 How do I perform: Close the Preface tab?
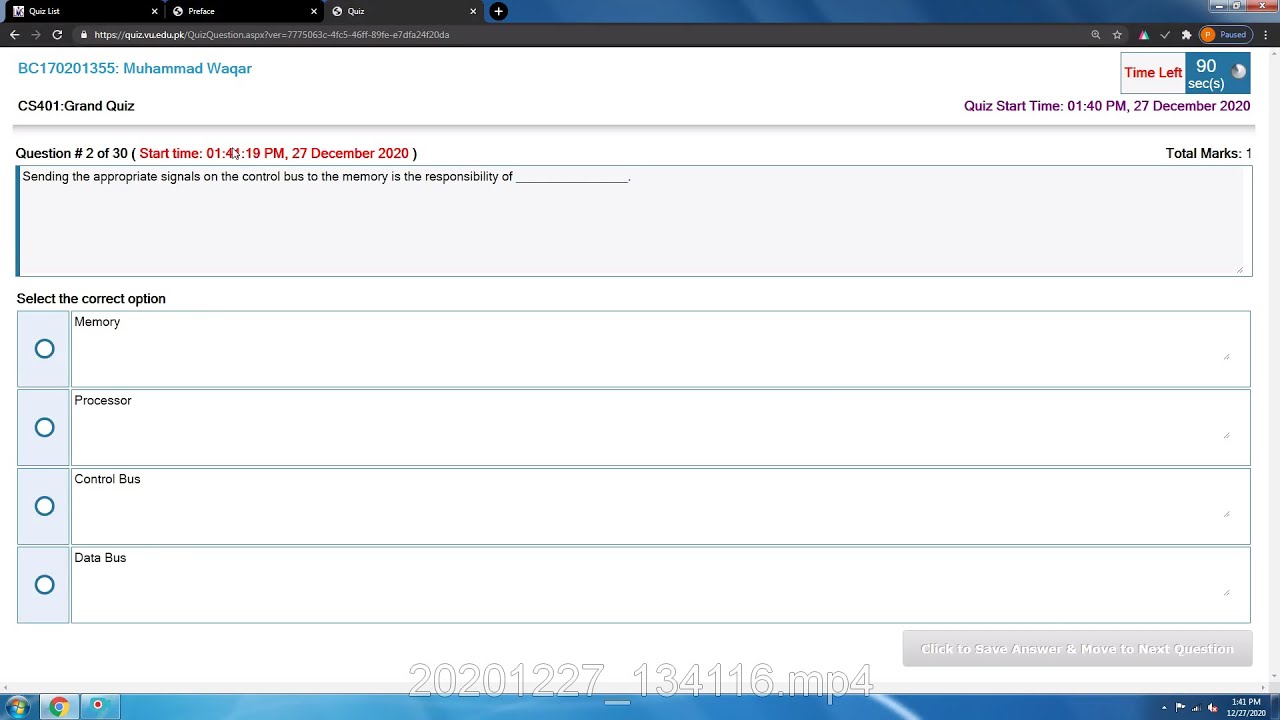(313, 11)
